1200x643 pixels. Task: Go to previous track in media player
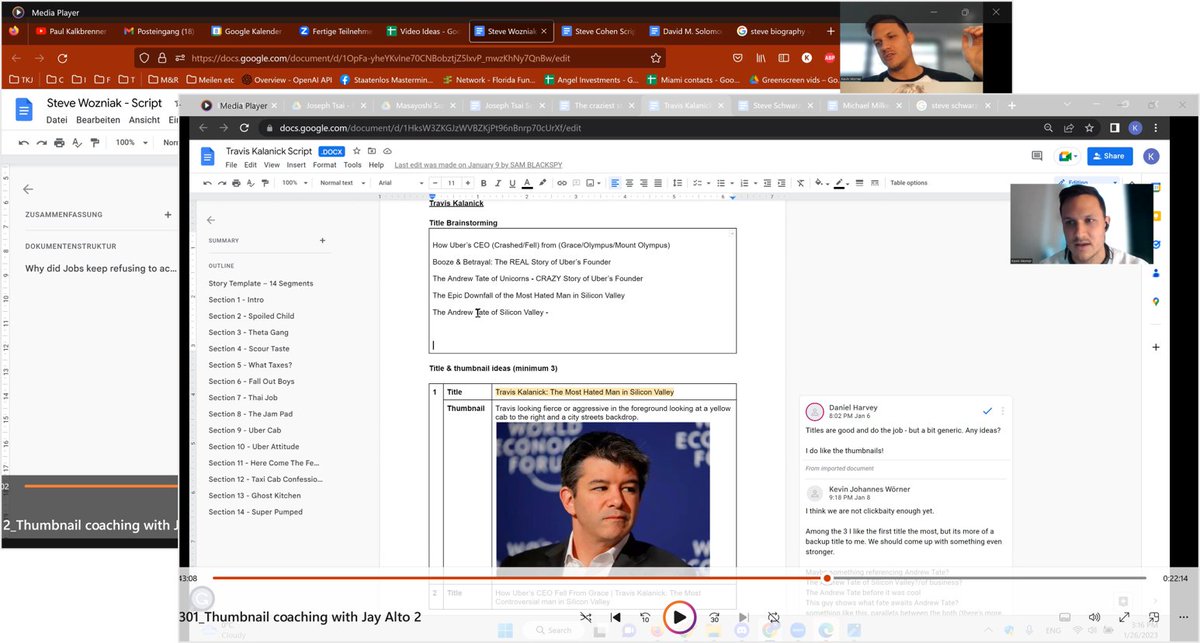click(615, 617)
